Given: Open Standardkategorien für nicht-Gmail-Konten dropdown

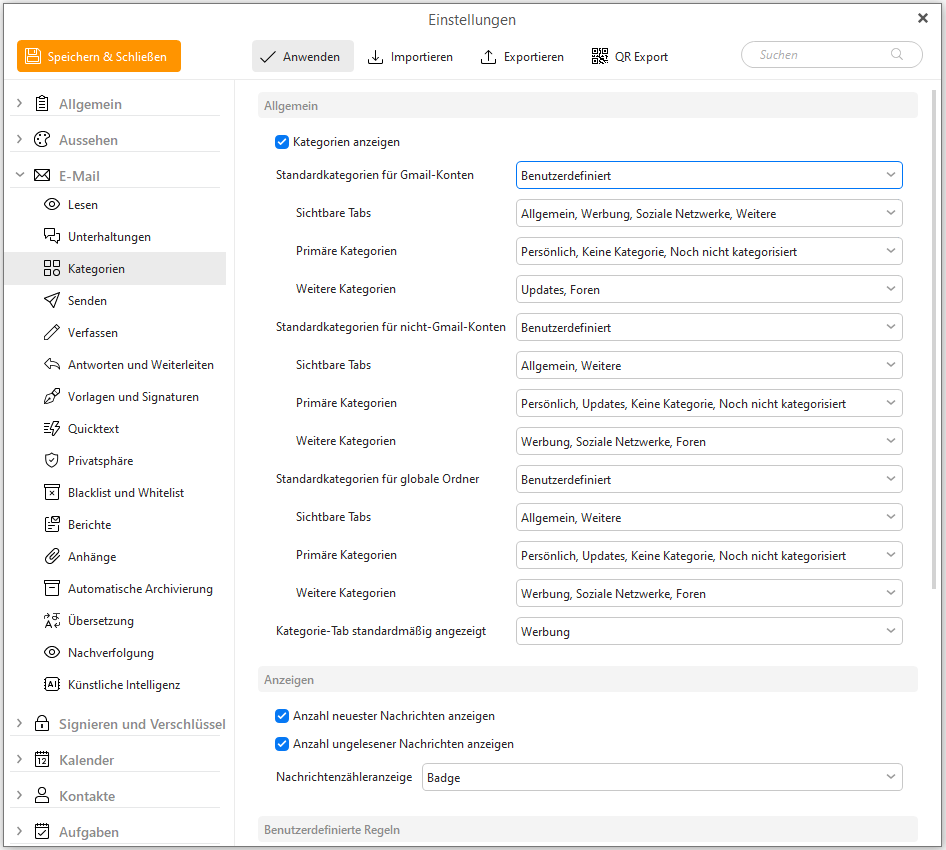Looking at the screenshot, I should pos(709,327).
